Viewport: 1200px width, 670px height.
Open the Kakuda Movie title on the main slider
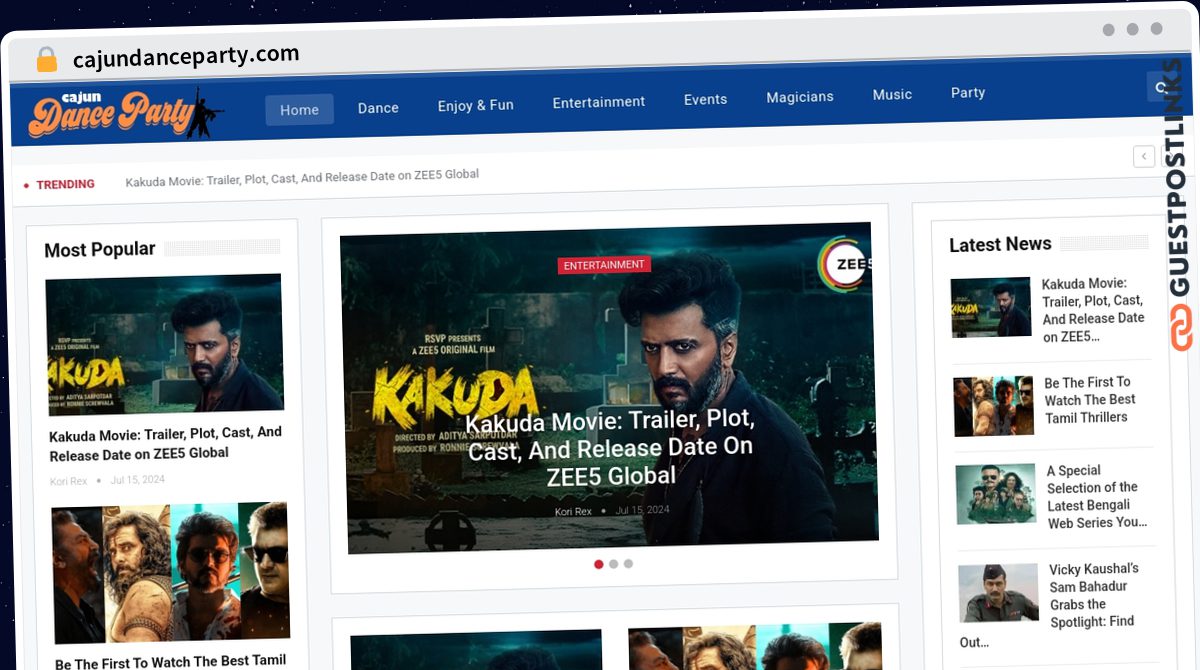(x=610, y=447)
